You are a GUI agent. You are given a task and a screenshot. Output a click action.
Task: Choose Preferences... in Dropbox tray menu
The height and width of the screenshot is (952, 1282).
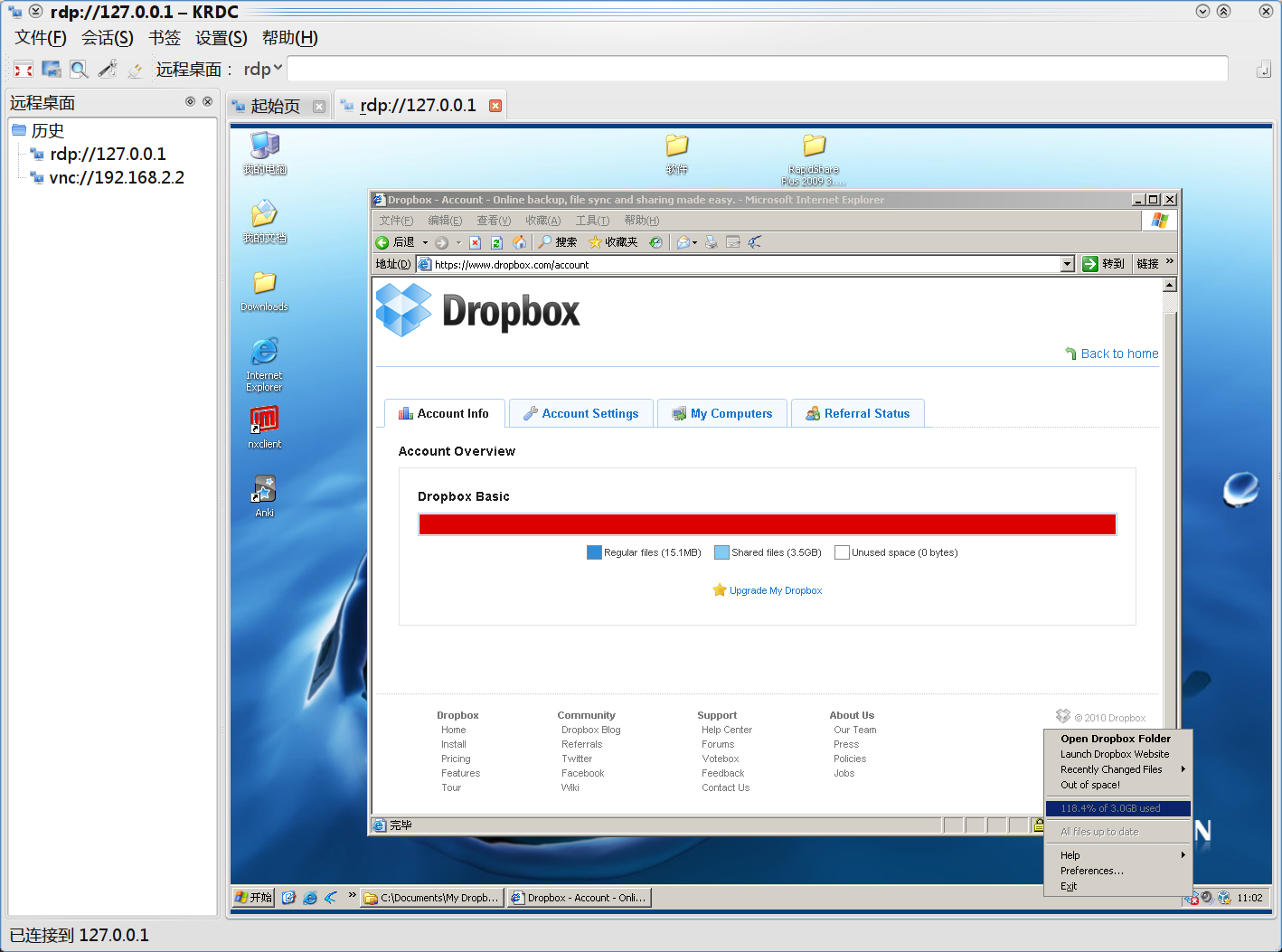coord(1118,871)
